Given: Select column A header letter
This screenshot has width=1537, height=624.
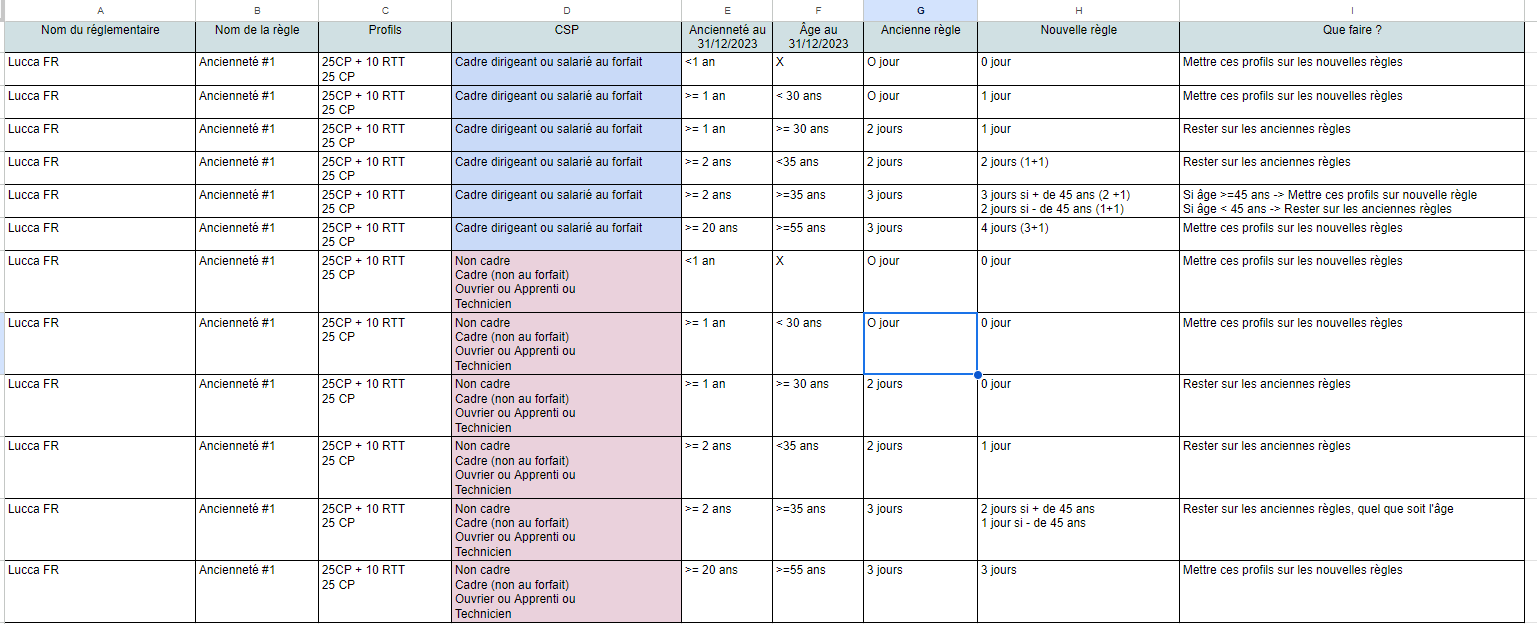Looking at the screenshot, I should (x=100, y=9).
